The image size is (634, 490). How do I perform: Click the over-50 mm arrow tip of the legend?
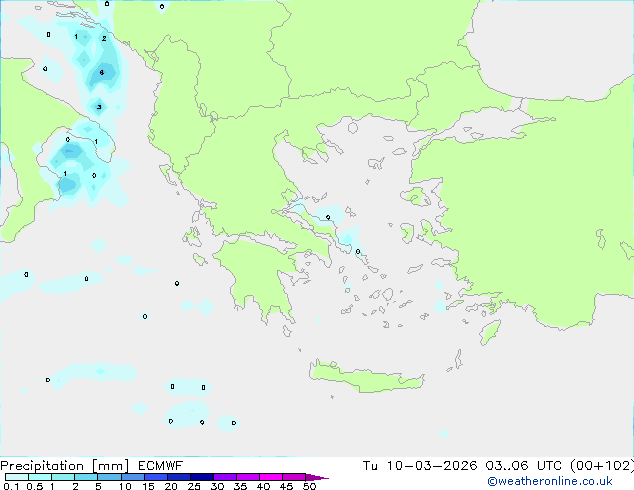pos(317,477)
